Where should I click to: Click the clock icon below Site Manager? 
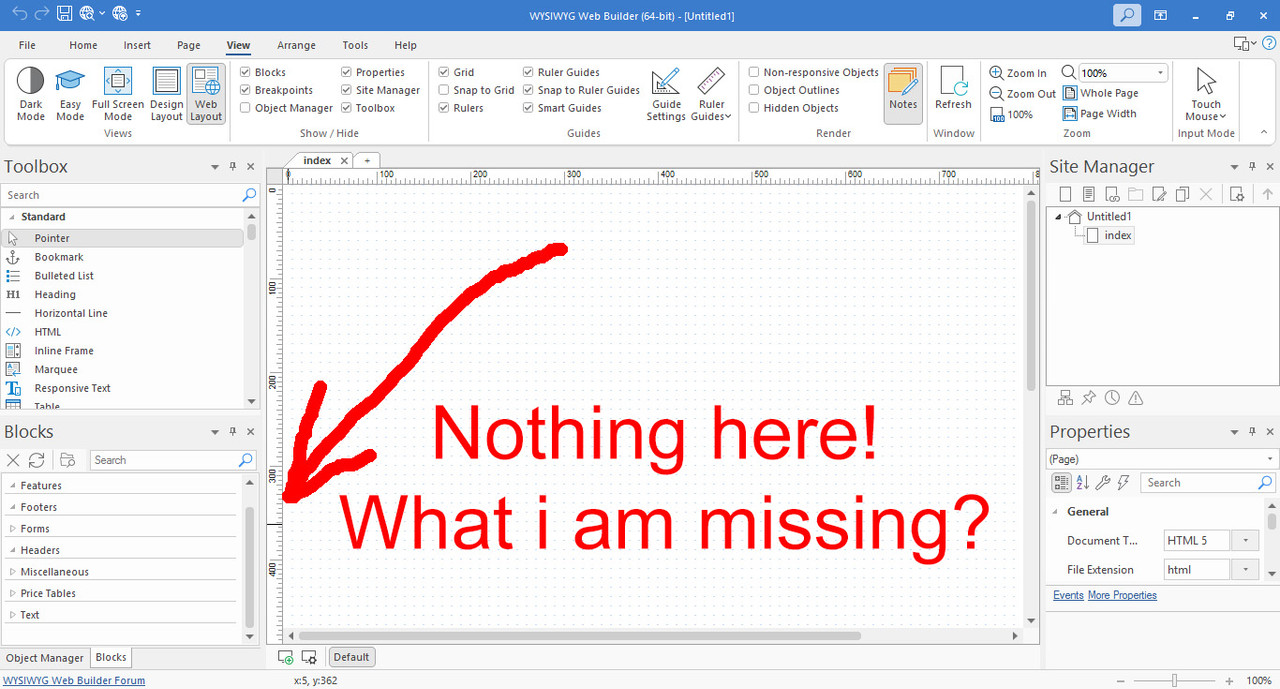(1112, 398)
